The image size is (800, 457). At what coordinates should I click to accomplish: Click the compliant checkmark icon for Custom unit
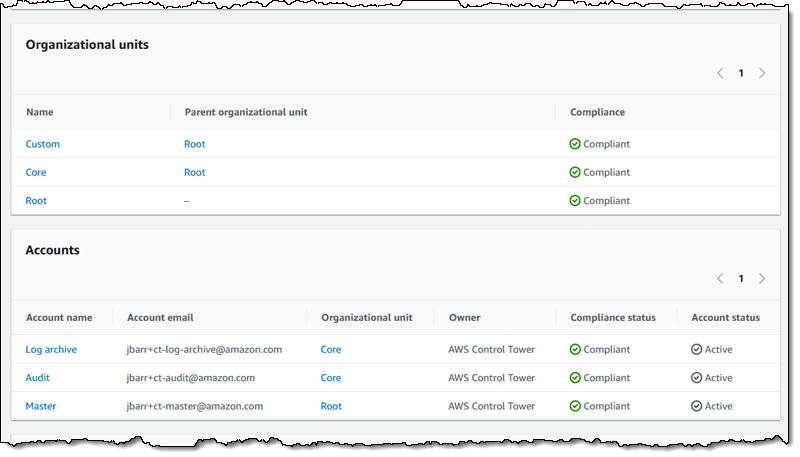pyautogui.click(x=575, y=144)
